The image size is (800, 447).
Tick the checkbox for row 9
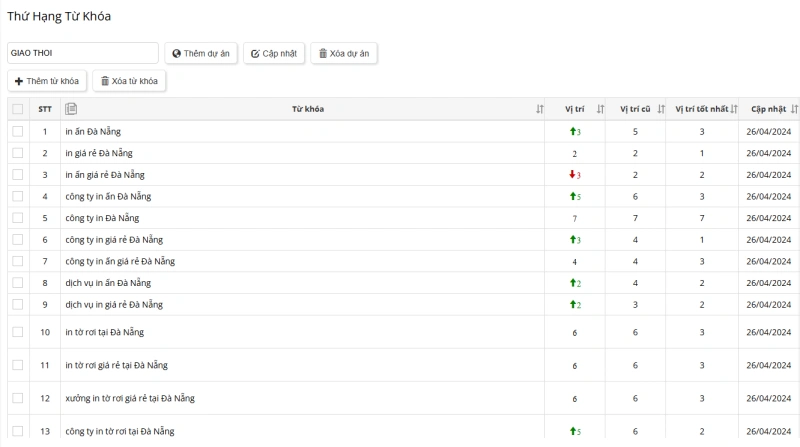tap(18, 304)
